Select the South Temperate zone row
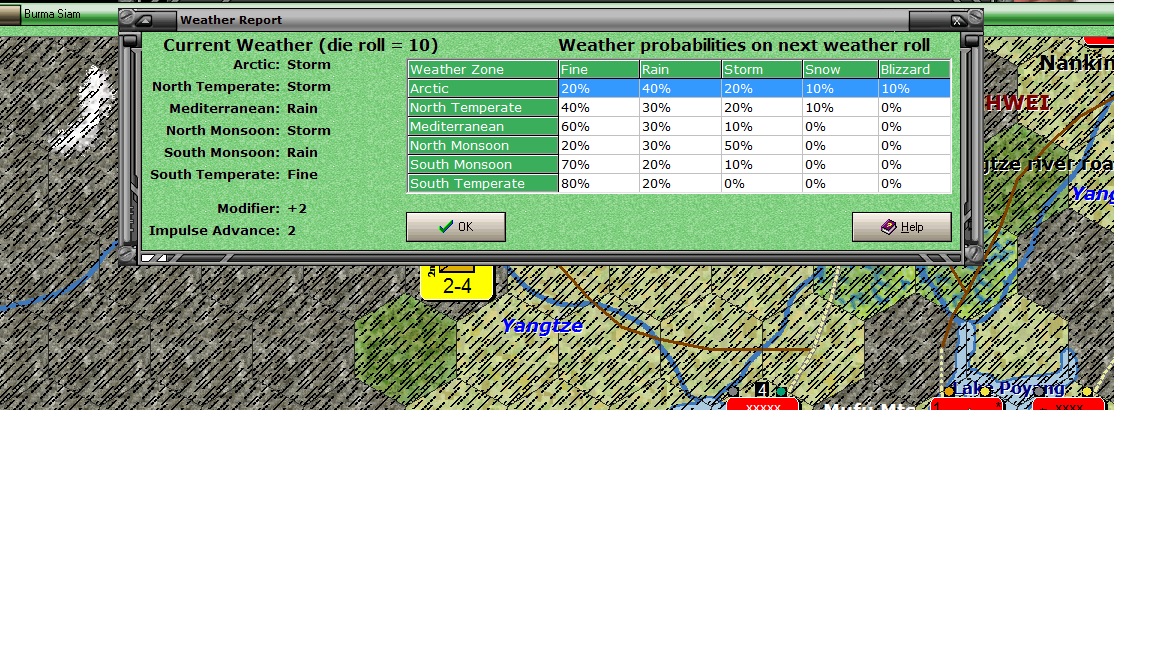The height and width of the screenshot is (648, 1152). point(679,184)
